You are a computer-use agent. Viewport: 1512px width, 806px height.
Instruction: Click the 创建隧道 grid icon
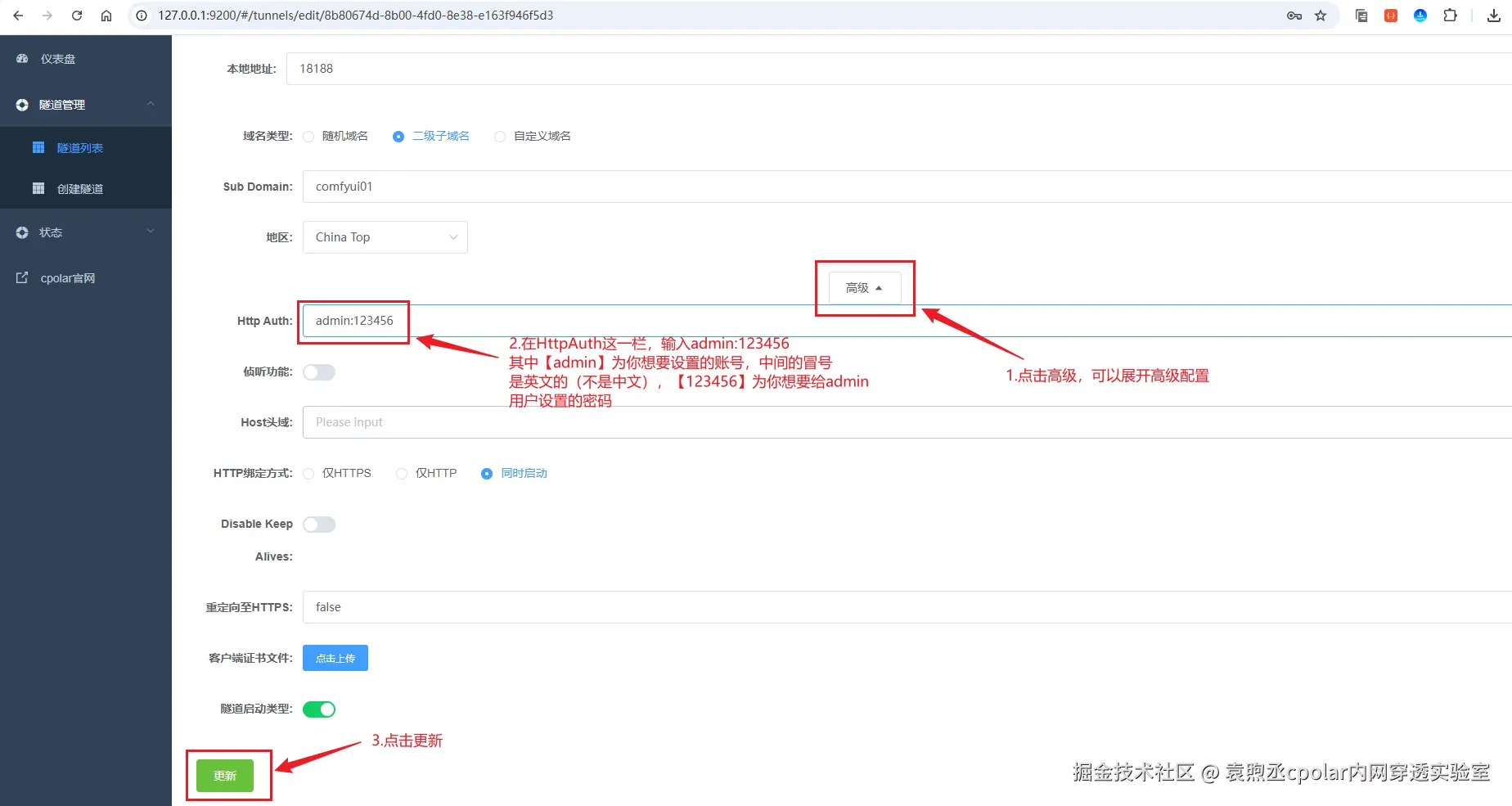coord(38,189)
